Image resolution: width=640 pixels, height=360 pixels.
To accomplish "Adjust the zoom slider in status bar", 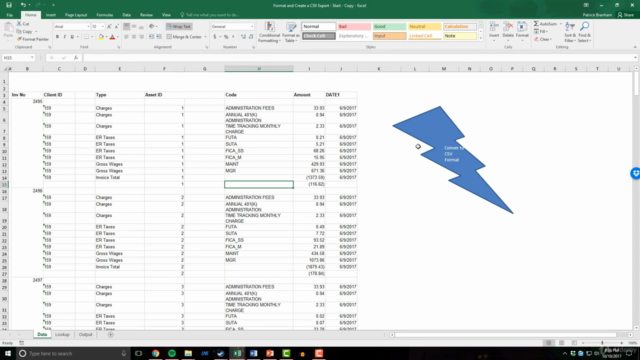I will point(602,343).
